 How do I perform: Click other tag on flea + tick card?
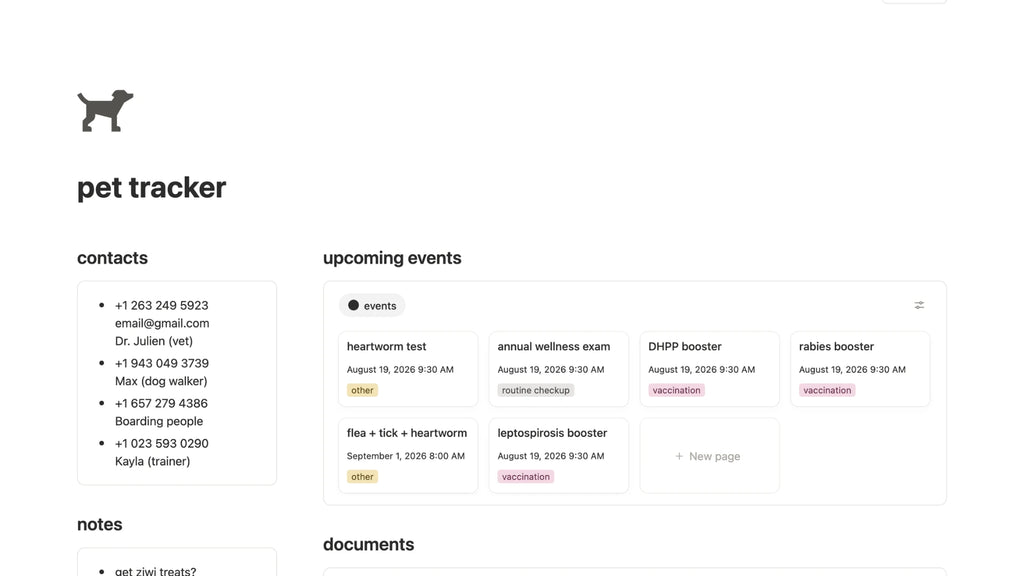tap(362, 477)
